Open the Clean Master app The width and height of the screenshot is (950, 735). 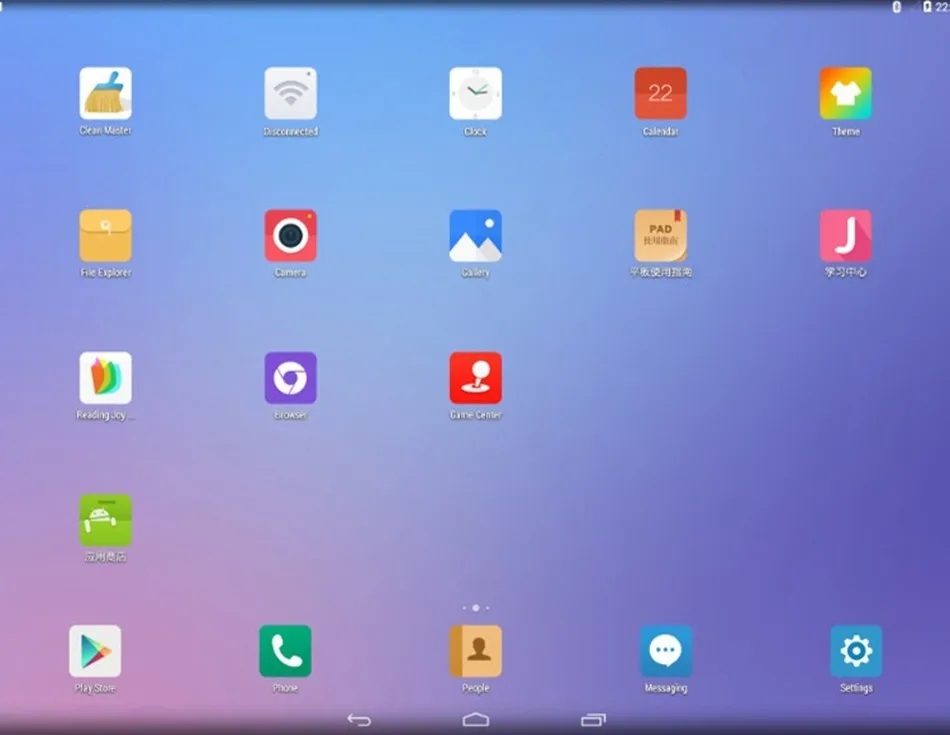105,93
